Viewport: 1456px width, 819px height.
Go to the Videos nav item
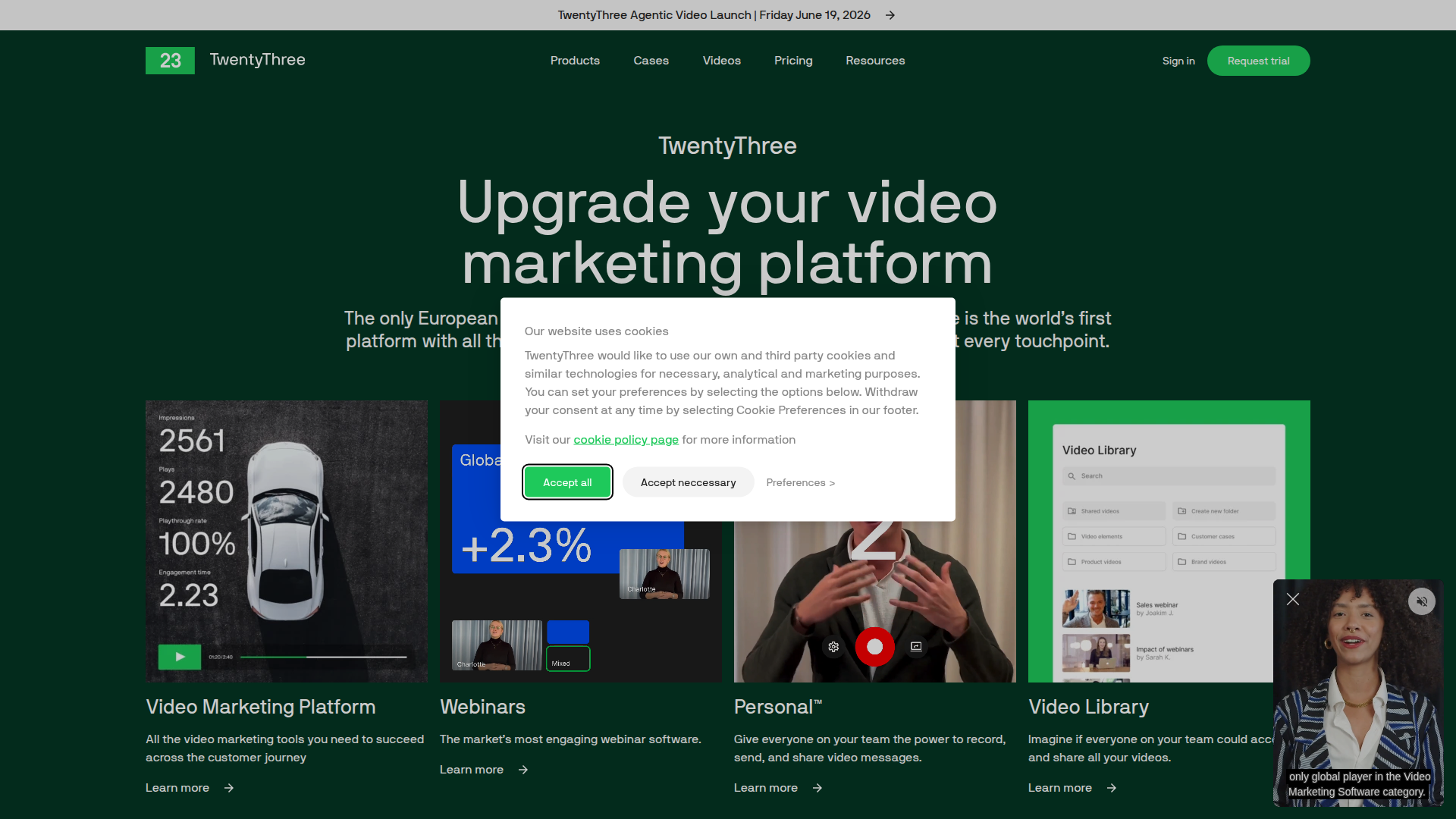click(722, 61)
